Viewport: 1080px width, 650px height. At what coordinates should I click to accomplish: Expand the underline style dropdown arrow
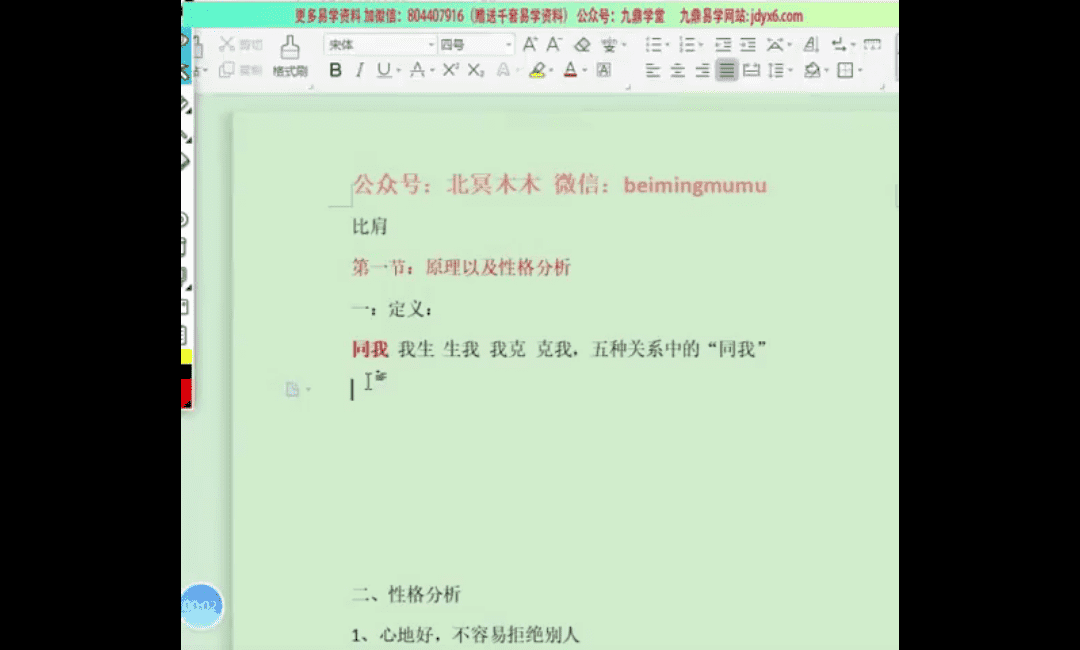[398, 71]
